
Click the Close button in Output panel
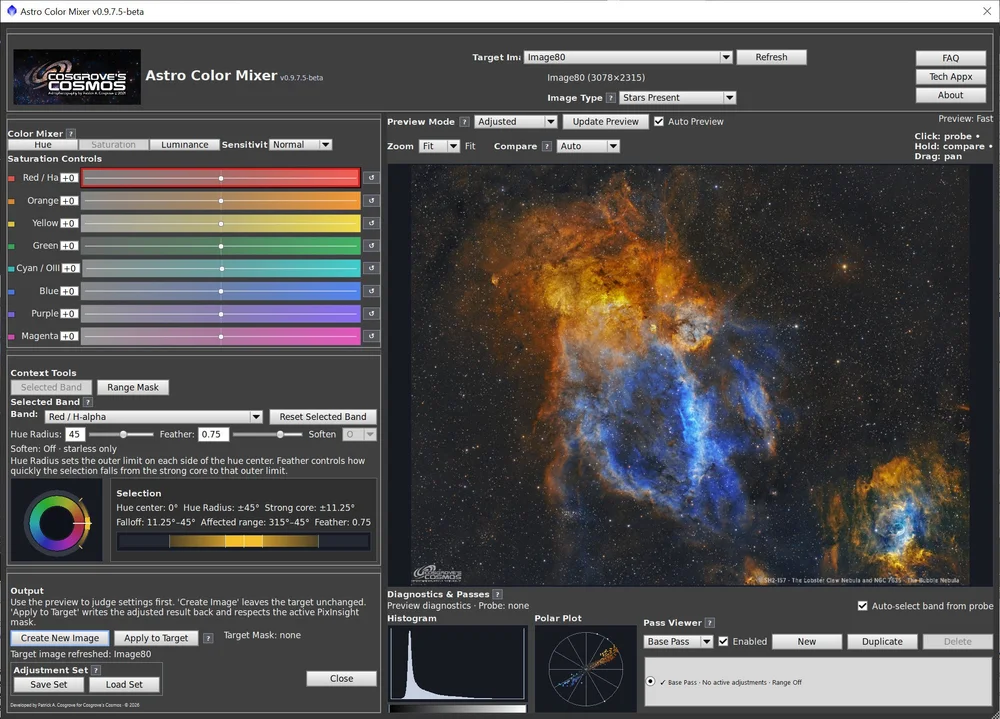tap(341, 678)
